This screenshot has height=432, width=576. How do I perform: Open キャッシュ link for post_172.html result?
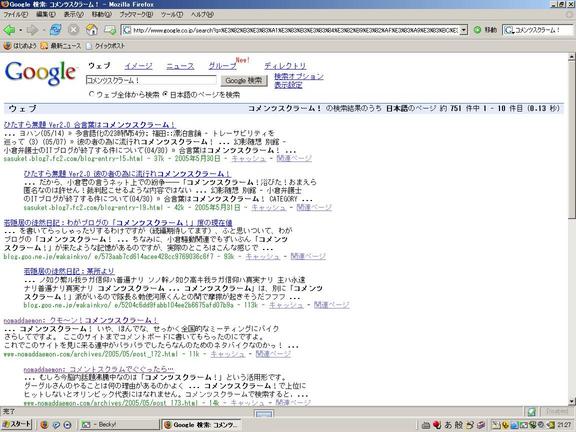[x=228, y=354]
